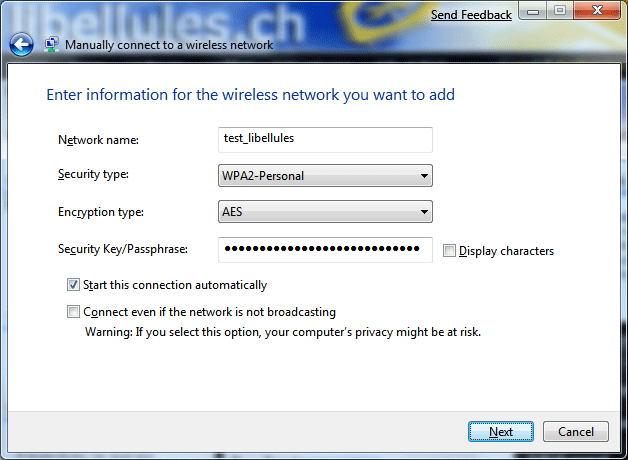The height and width of the screenshot is (460, 628).
Task: Maximize the dialog using the title bar button
Action: pos(560,11)
